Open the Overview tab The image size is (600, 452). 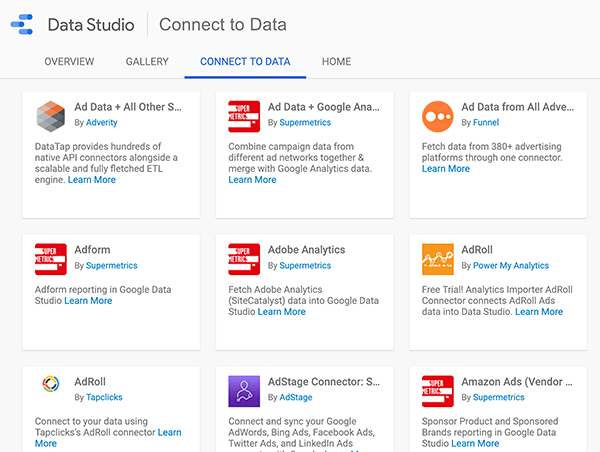pos(69,62)
